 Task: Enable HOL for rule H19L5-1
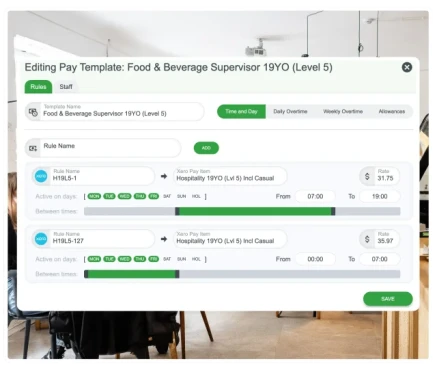pyautogui.click(x=196, y=196)
